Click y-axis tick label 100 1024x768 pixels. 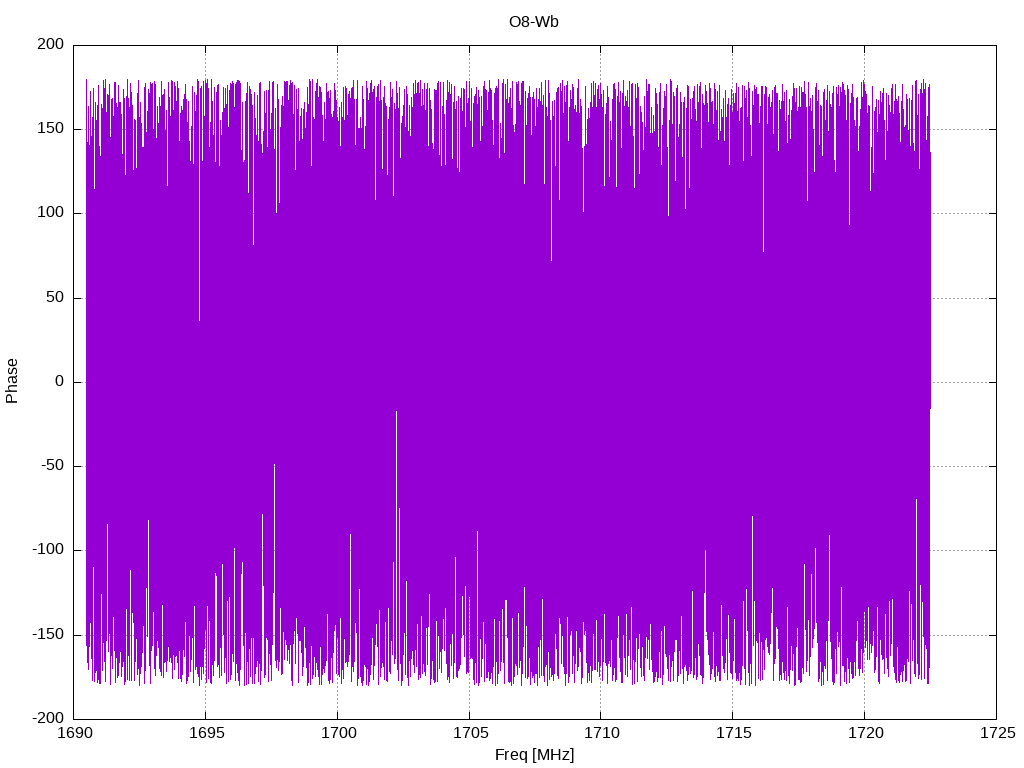pos(51,213)
